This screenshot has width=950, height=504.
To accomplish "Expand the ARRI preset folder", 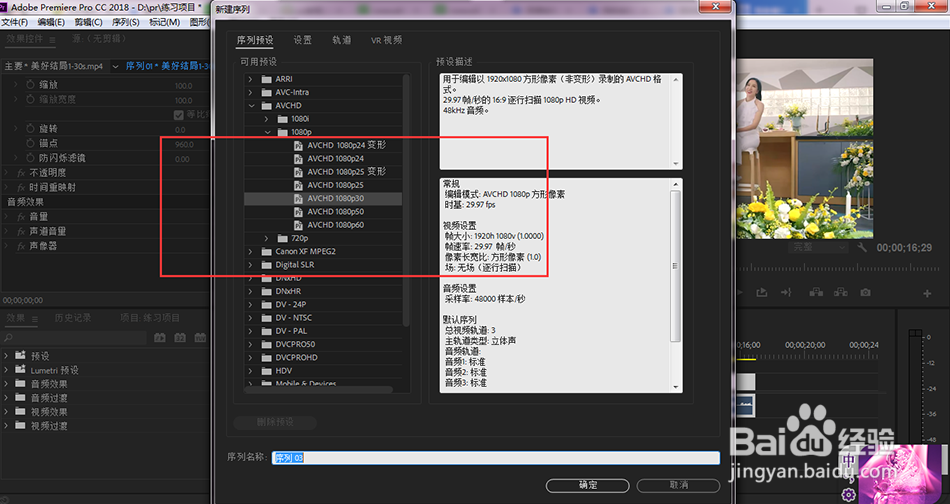I will 251,79.
